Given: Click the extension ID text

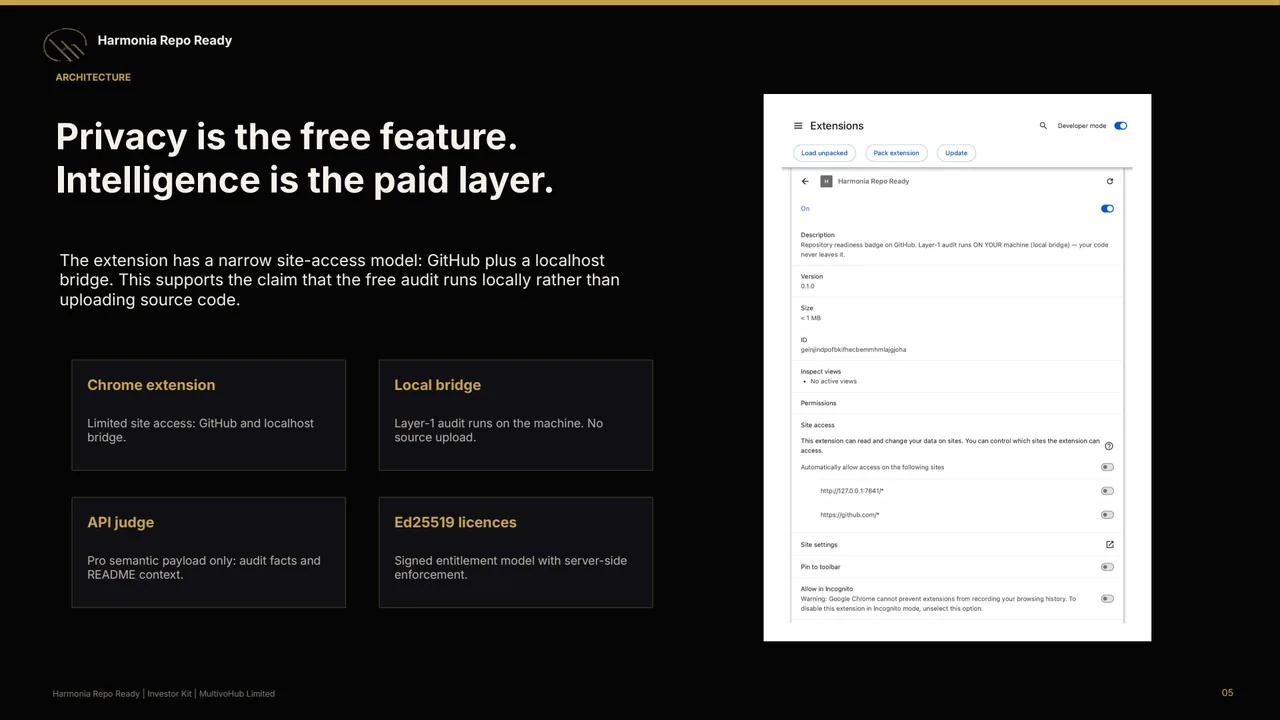Looking at the screenshot, I should click(853, 350).
